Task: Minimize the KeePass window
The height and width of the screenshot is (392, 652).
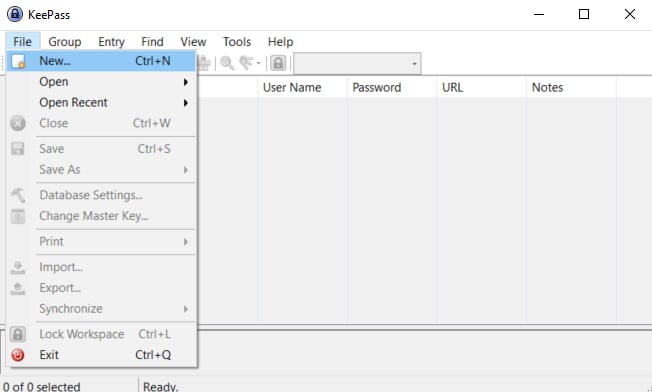Action: pyautogui.click(x=539, y=15)
